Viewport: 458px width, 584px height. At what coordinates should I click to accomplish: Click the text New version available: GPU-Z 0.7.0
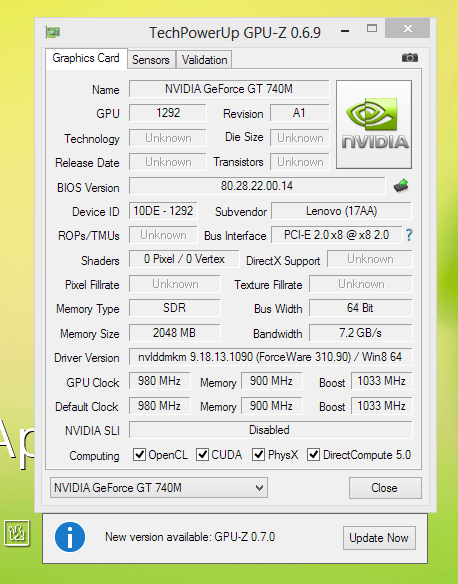click(190, 537)
